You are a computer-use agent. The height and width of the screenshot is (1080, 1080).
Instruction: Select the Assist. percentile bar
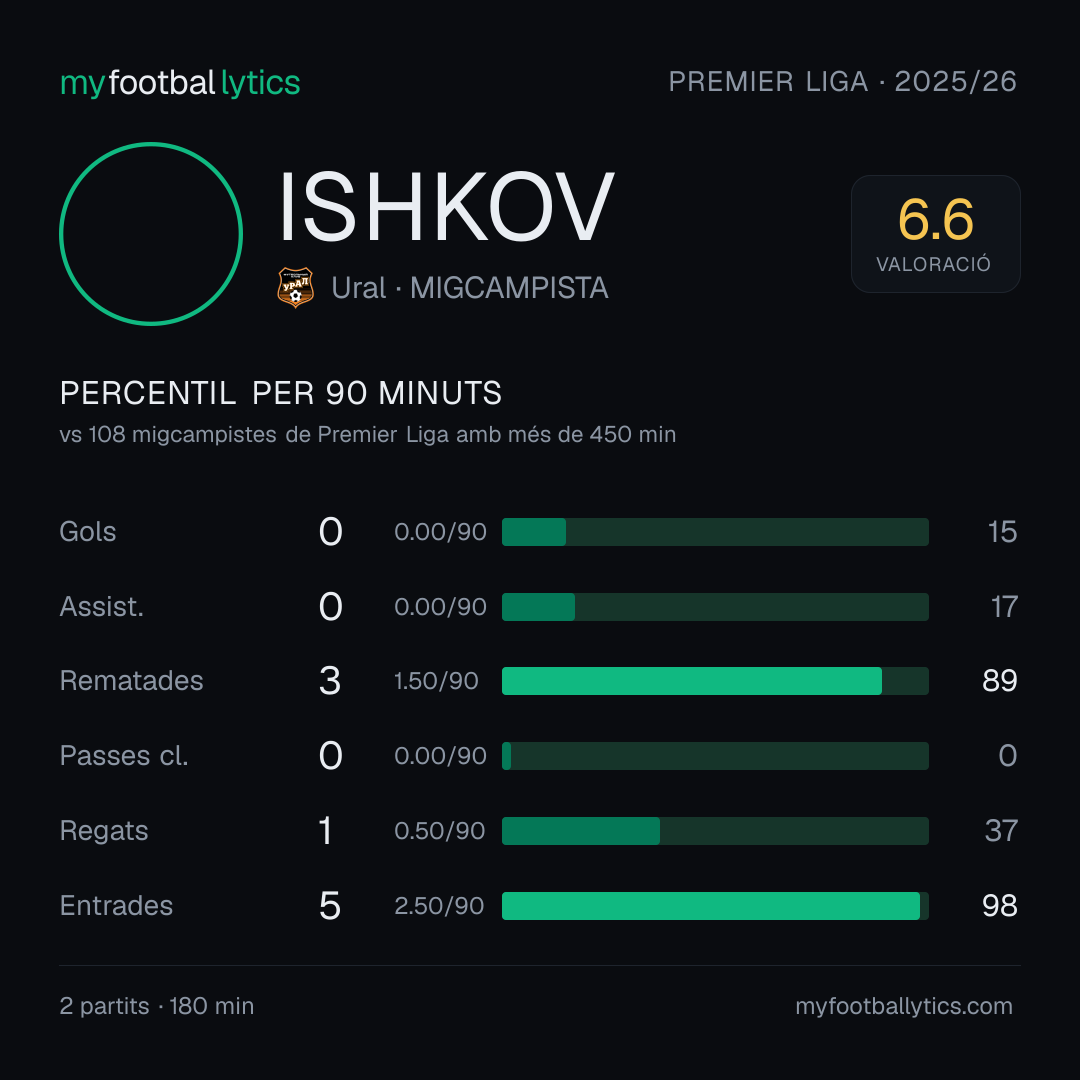coord(715,607)
